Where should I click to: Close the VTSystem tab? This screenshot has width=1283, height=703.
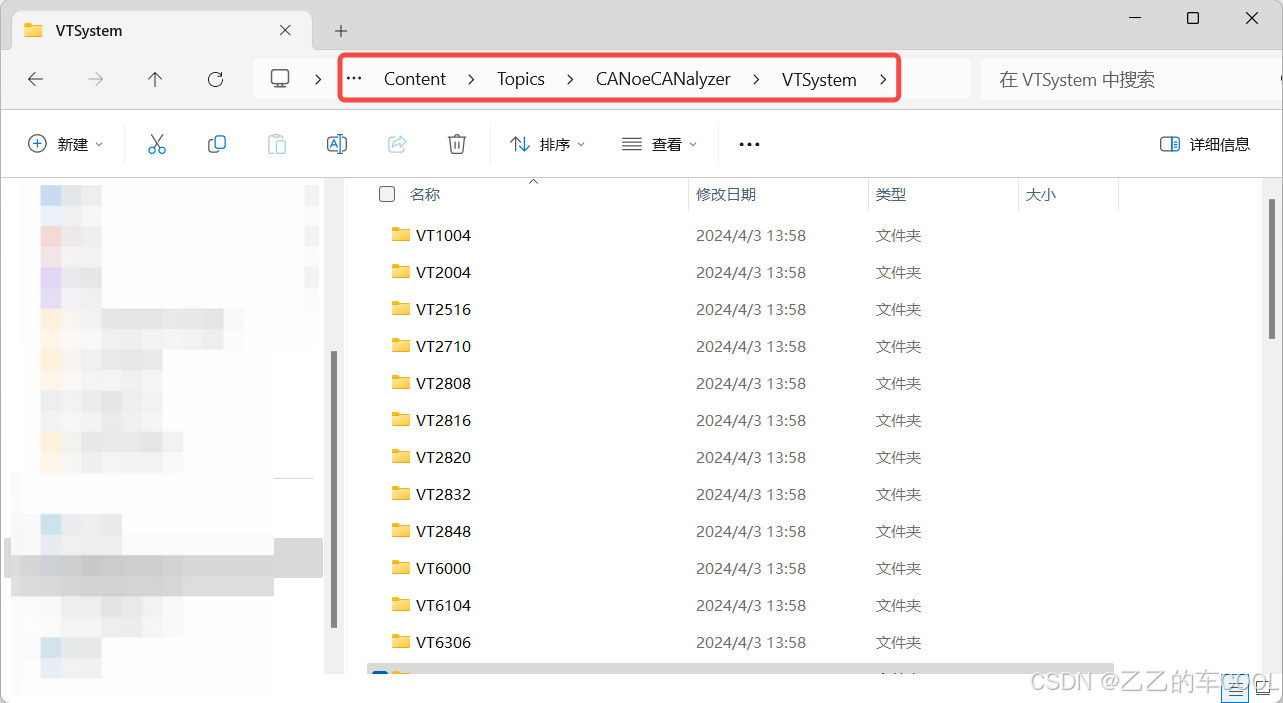point(285,30)
